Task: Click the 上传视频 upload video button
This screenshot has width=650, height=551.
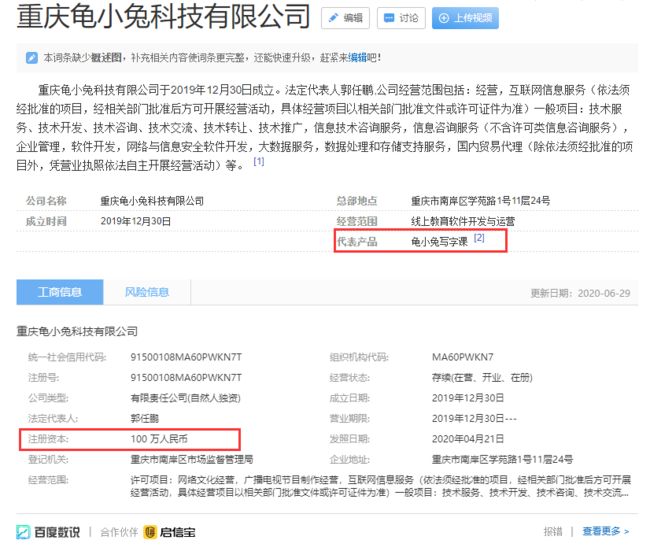Action: [465, 18]
